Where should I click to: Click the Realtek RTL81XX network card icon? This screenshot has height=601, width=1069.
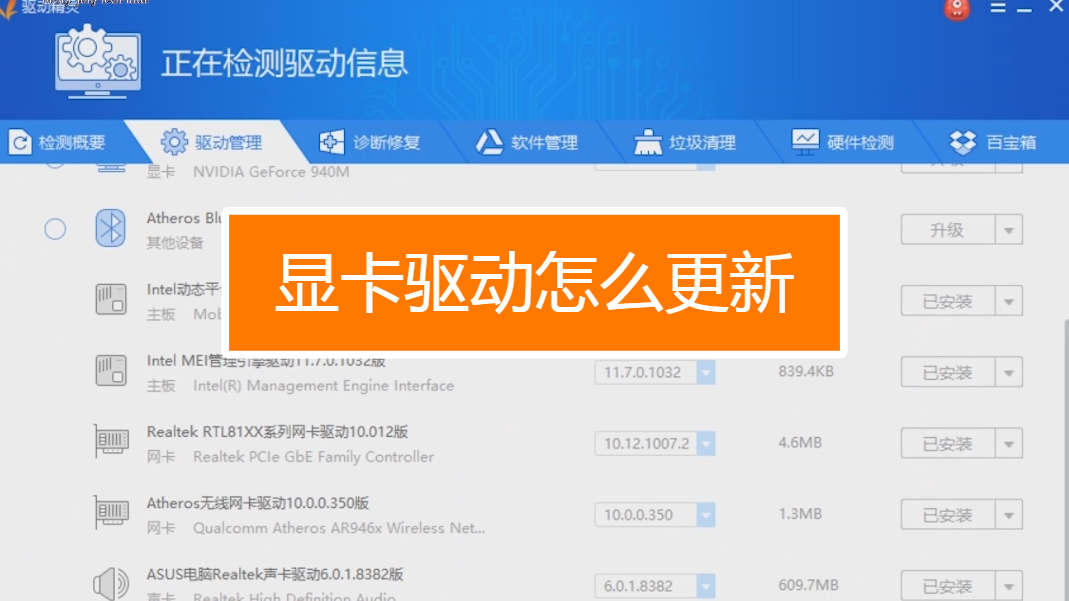pyautogui.click(x=110, y=442)
